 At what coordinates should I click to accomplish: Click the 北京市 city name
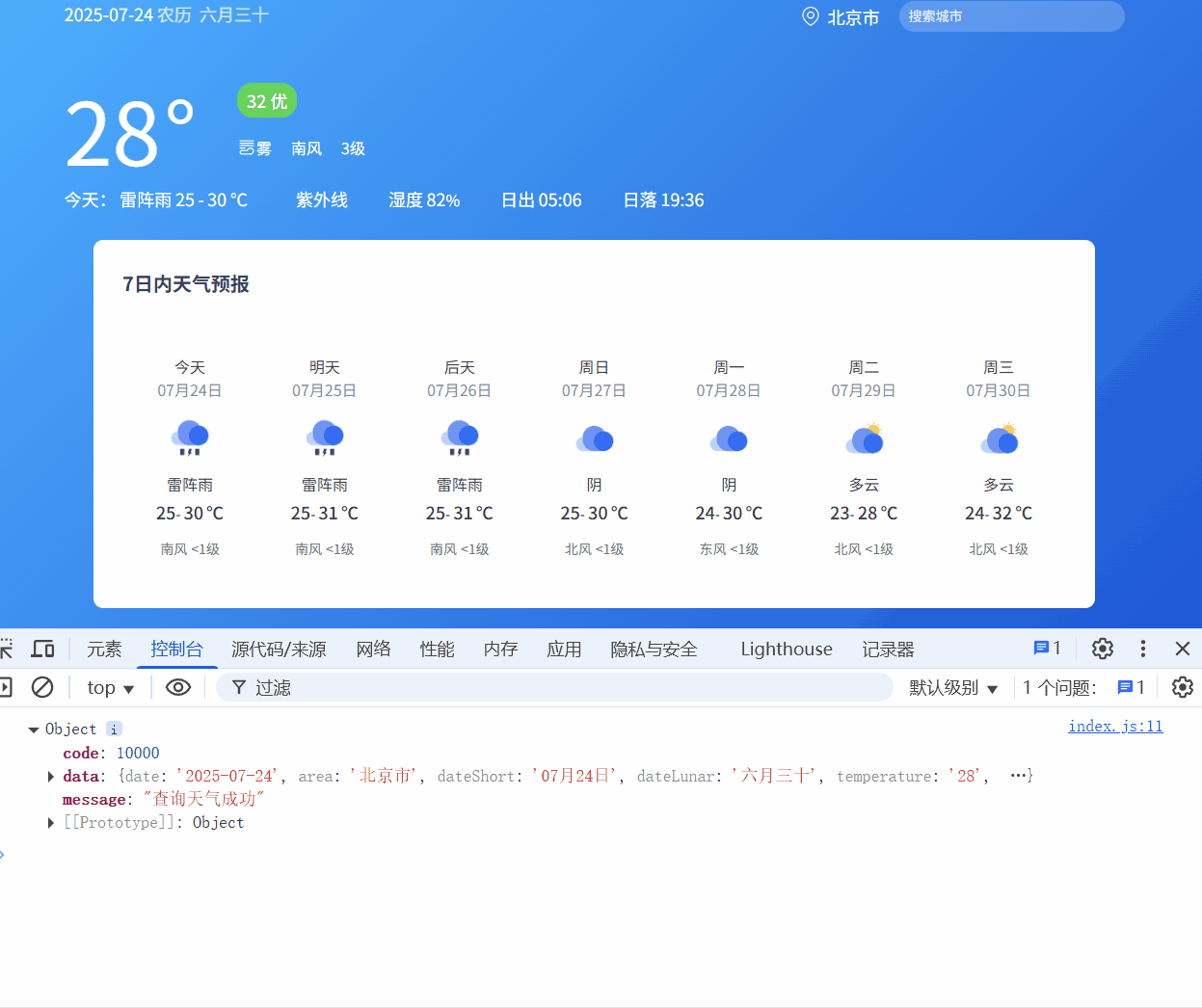tap(853, 17)
